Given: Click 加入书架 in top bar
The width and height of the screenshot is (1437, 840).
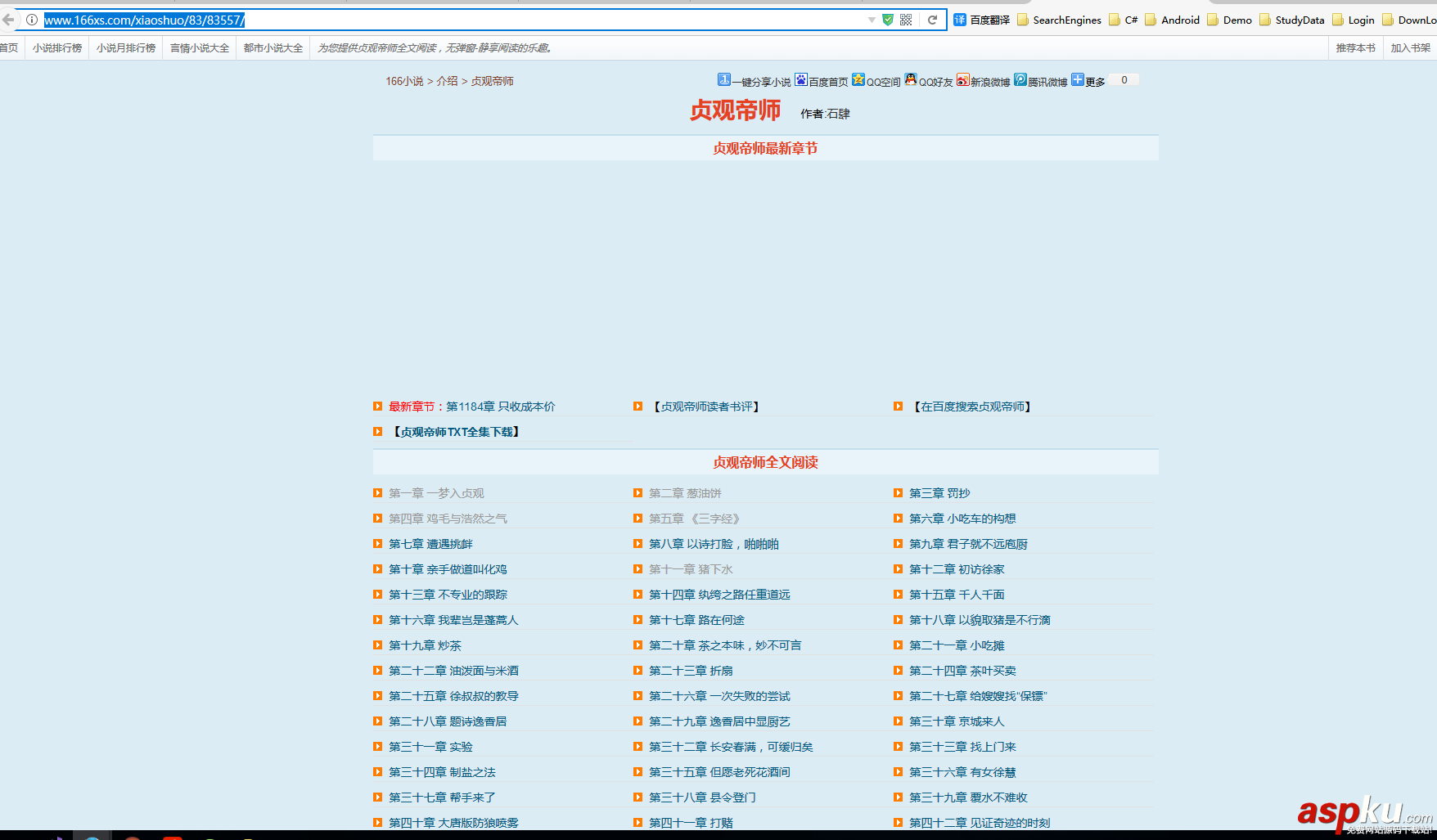Looking at the screenshot, I should coord(1411,48).
